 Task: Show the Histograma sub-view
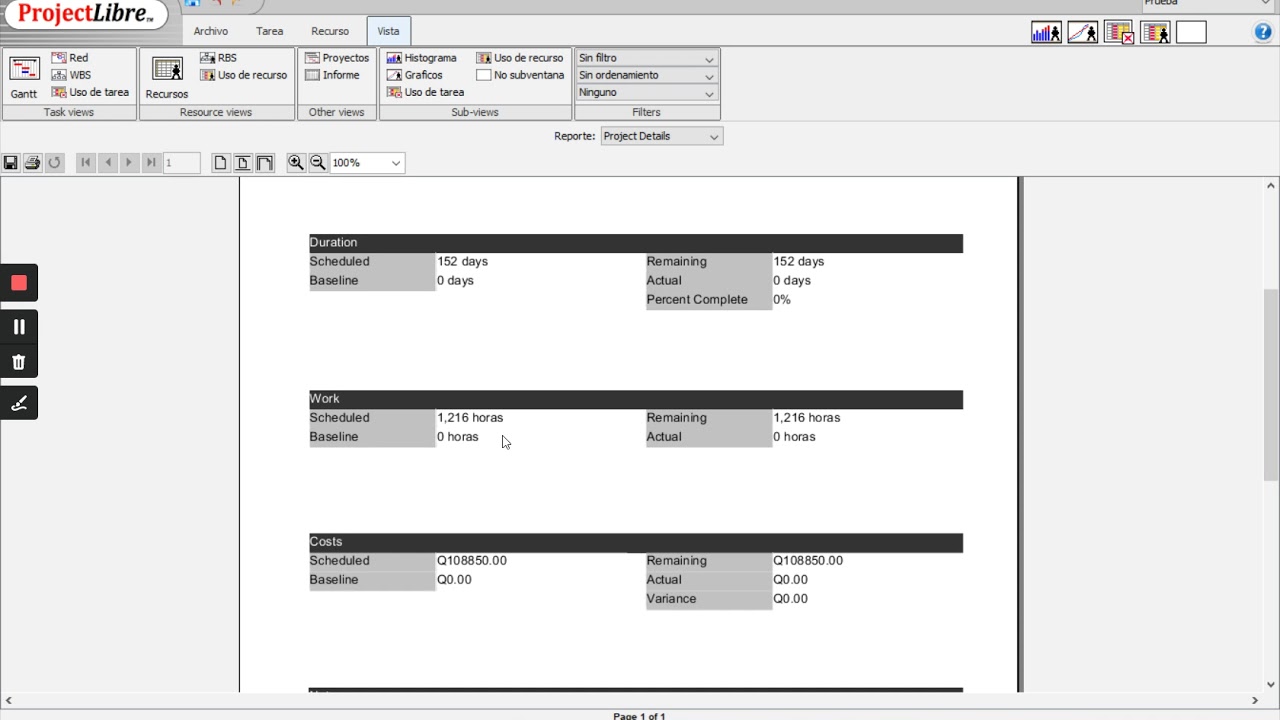coord(421,58)
